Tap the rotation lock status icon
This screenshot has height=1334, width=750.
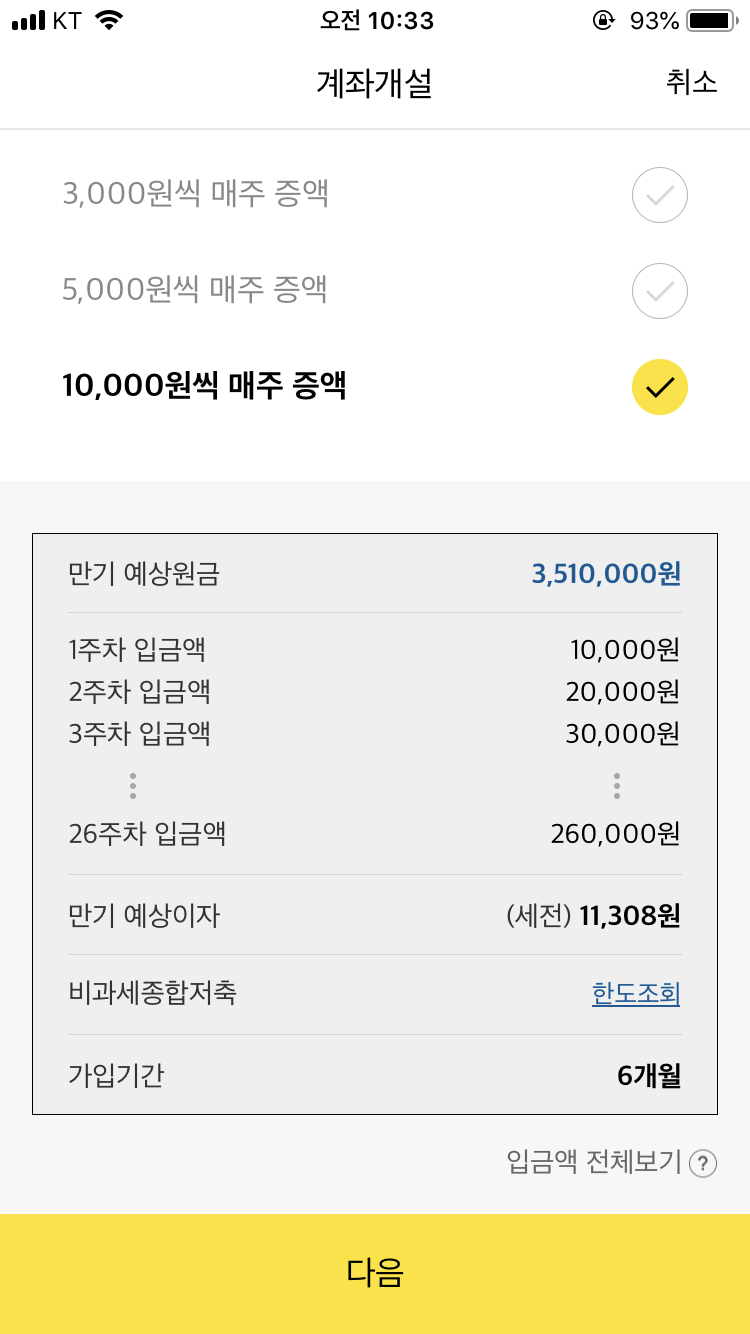point(603,20)
